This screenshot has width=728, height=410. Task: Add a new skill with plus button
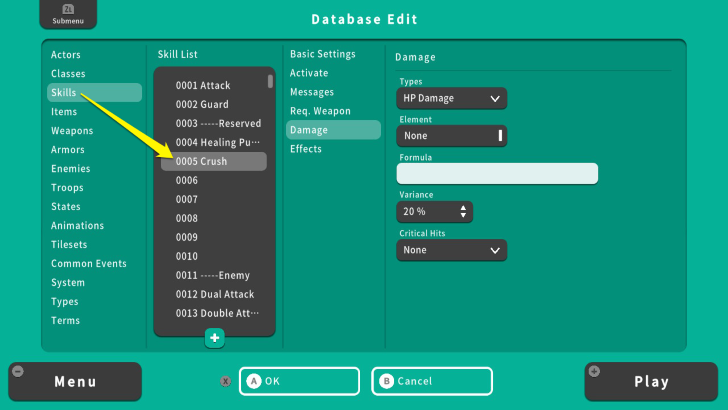(214, 338)
